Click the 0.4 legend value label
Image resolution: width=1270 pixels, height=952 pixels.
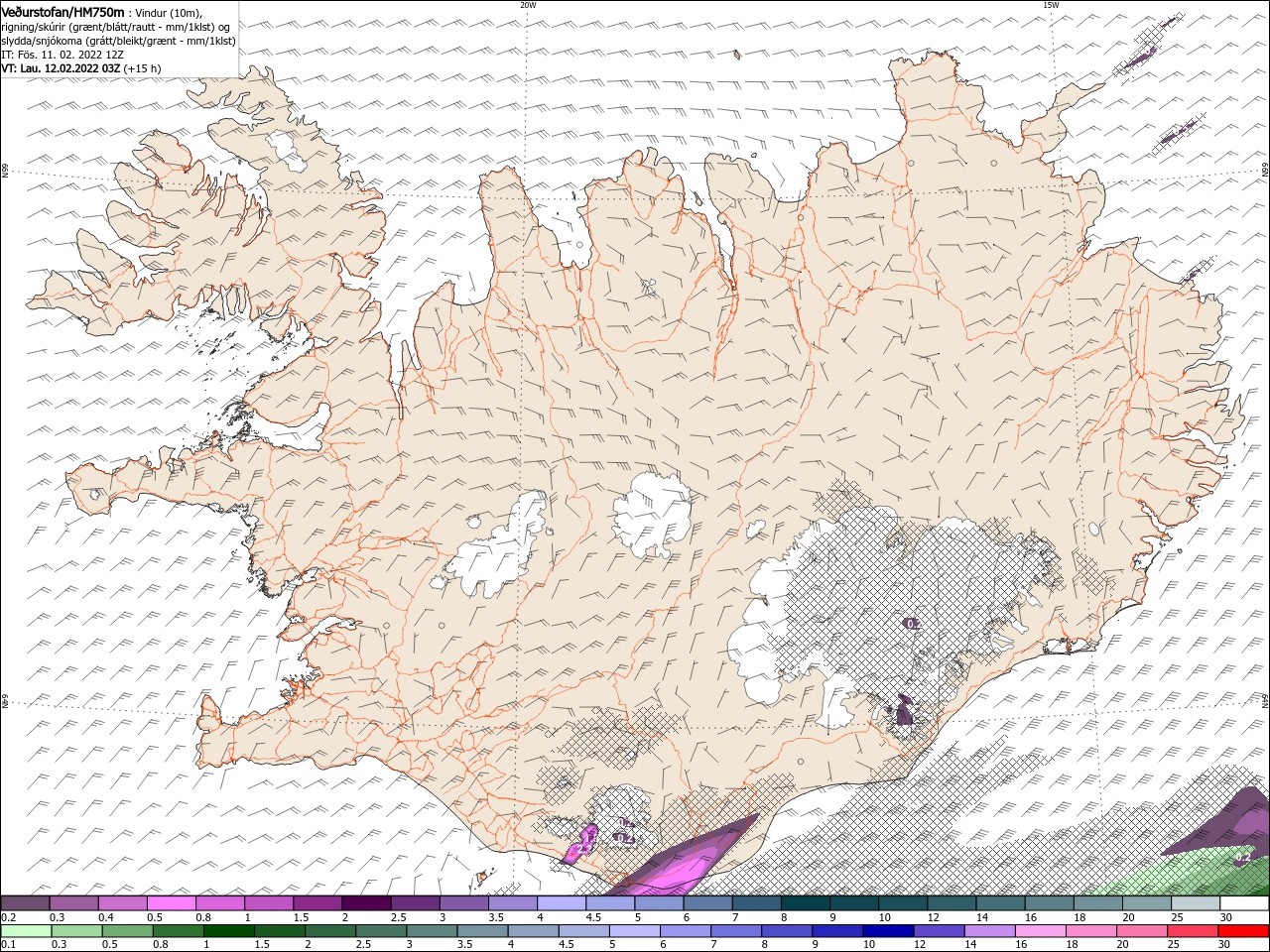pos(105,917)
